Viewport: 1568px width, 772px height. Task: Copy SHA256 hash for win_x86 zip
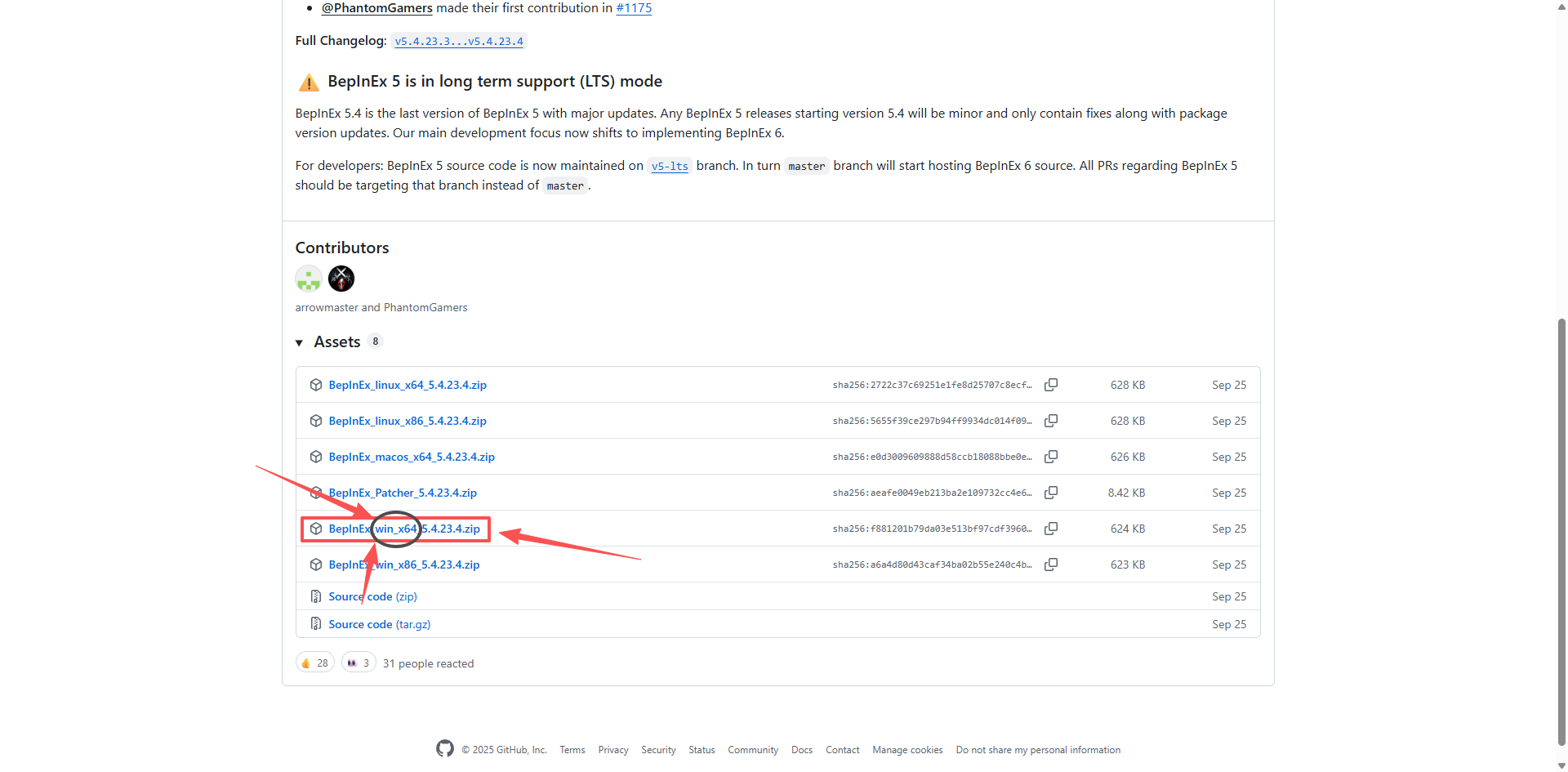click(x=1051, y=564)
